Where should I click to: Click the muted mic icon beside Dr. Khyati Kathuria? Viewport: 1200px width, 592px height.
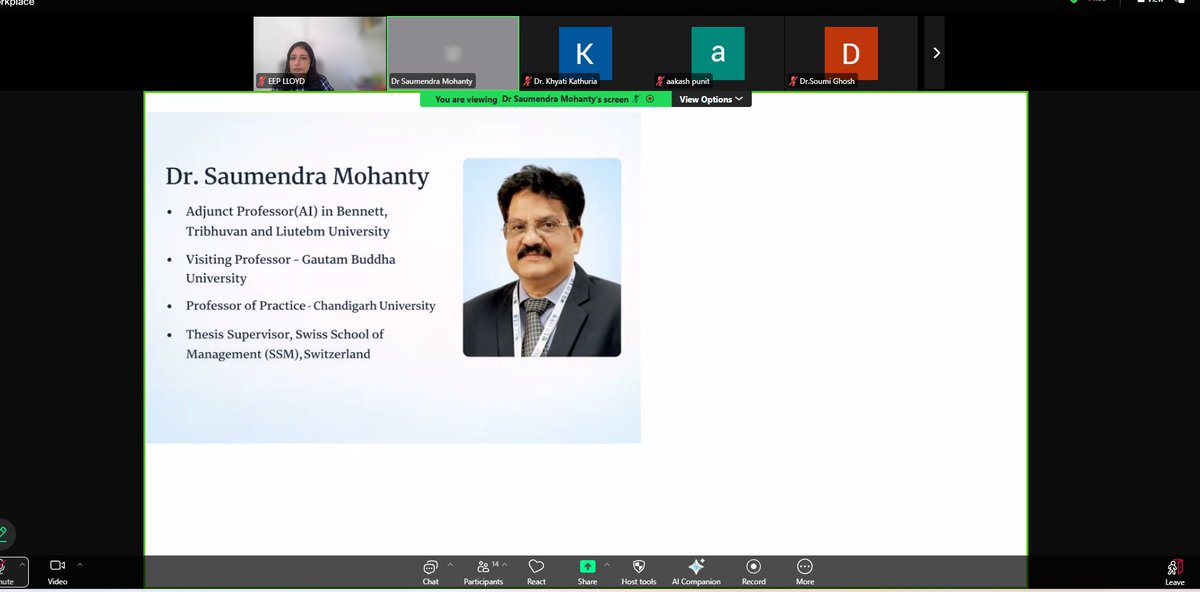(527, 81)
